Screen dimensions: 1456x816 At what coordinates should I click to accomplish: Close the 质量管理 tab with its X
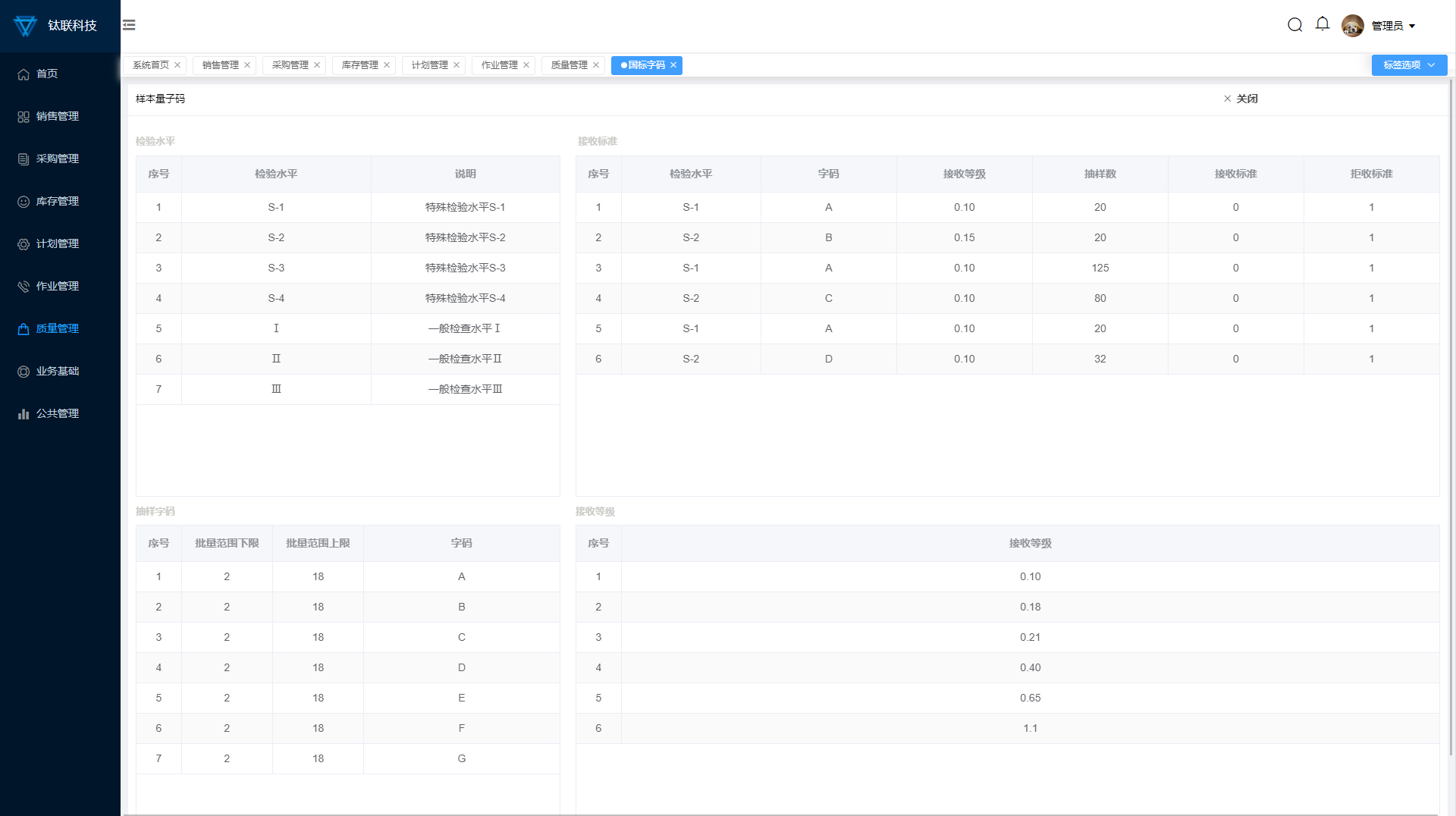click(x=596, y=65)
